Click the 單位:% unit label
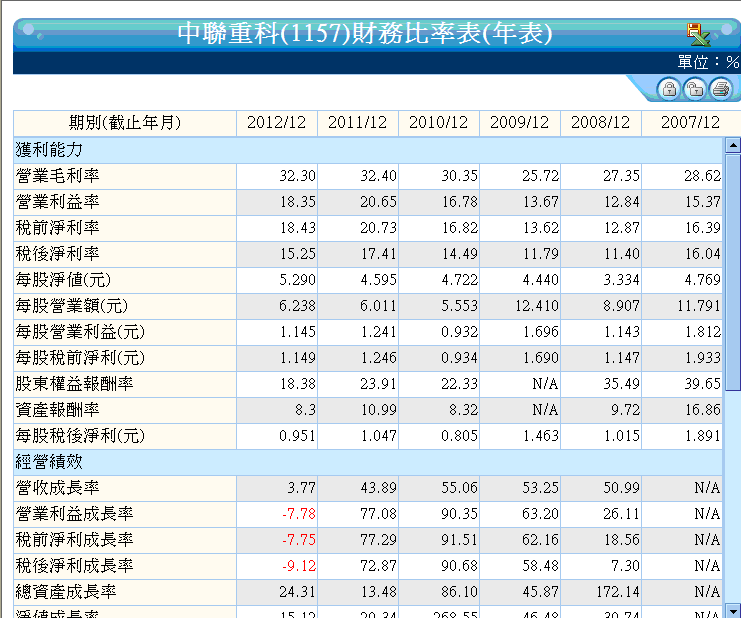This screenshot has width=741, height=618. coord(708,62)
